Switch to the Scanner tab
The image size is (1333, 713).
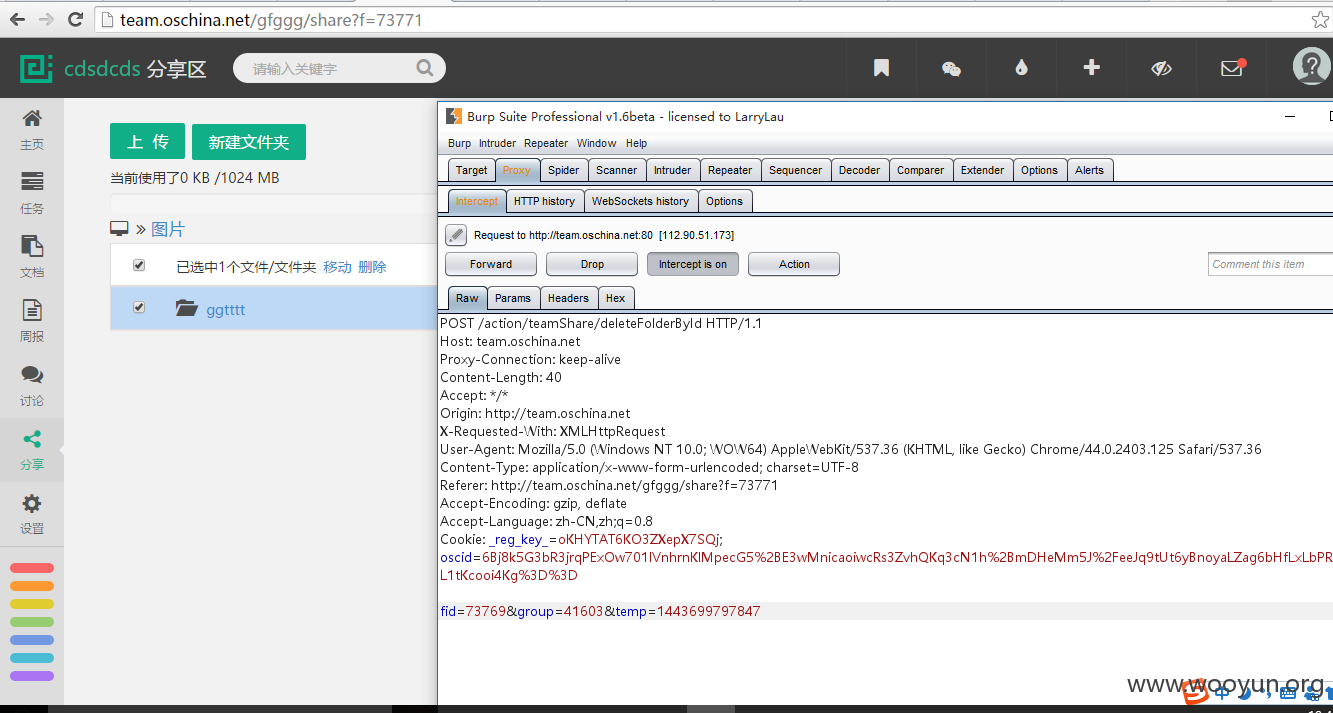(617, 170)
